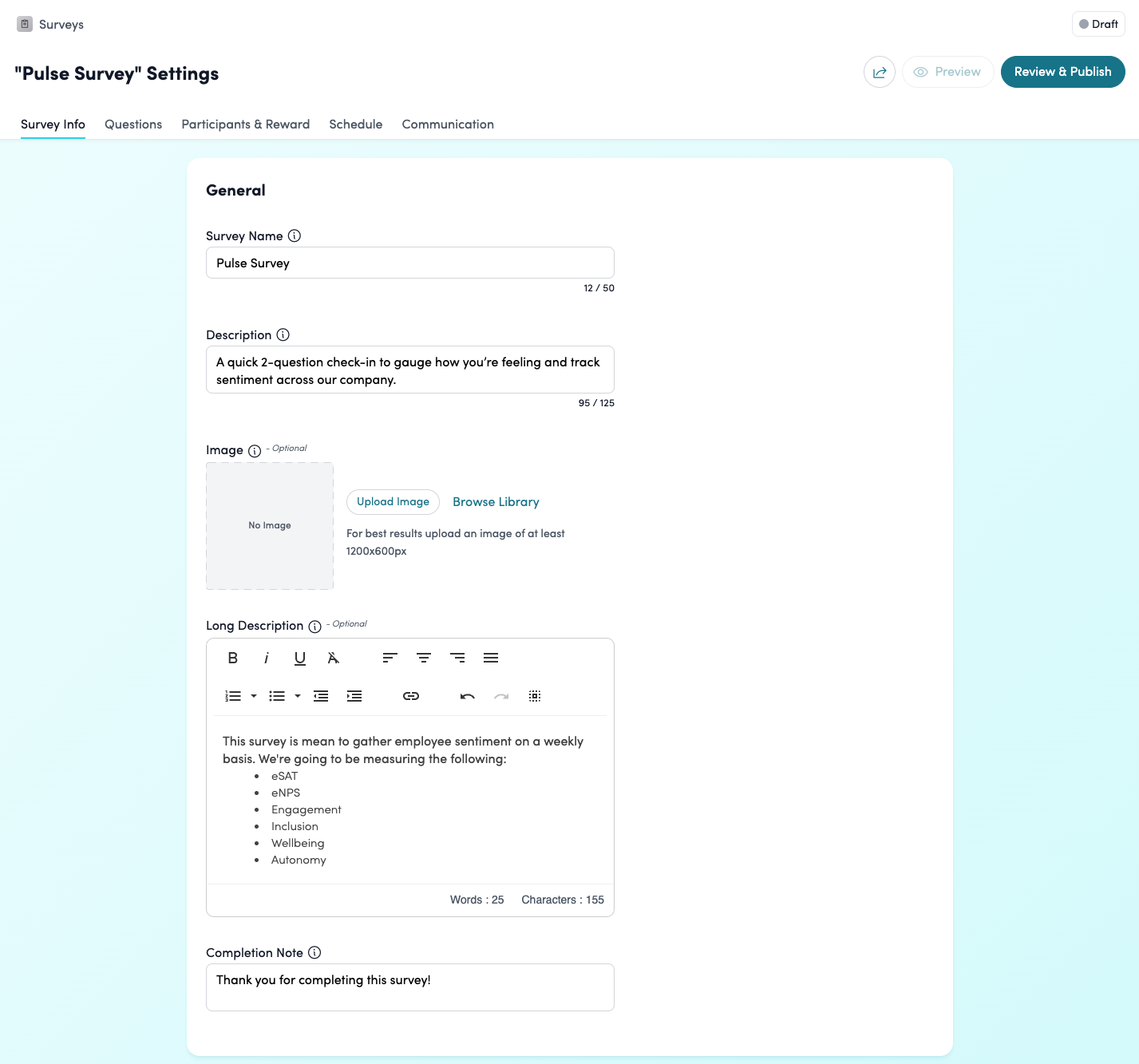Viewport: 1139px width, 1064px height.
Task: Open the Browse Library link
Action: (496, 502)
